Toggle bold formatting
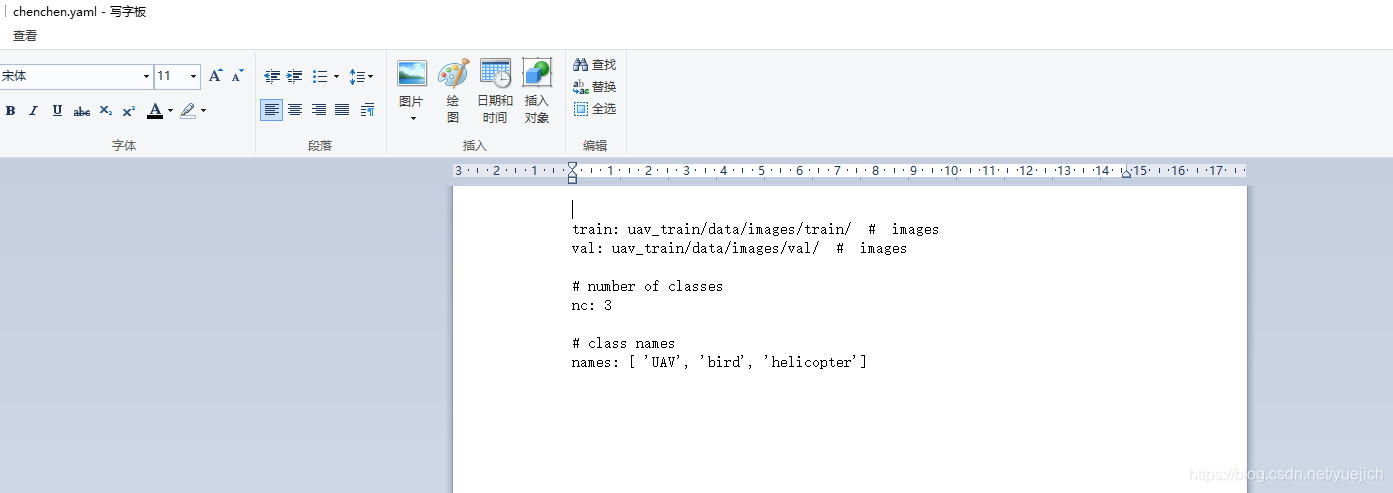Viewport: 1393px width, 493px height. pos(10,111)
